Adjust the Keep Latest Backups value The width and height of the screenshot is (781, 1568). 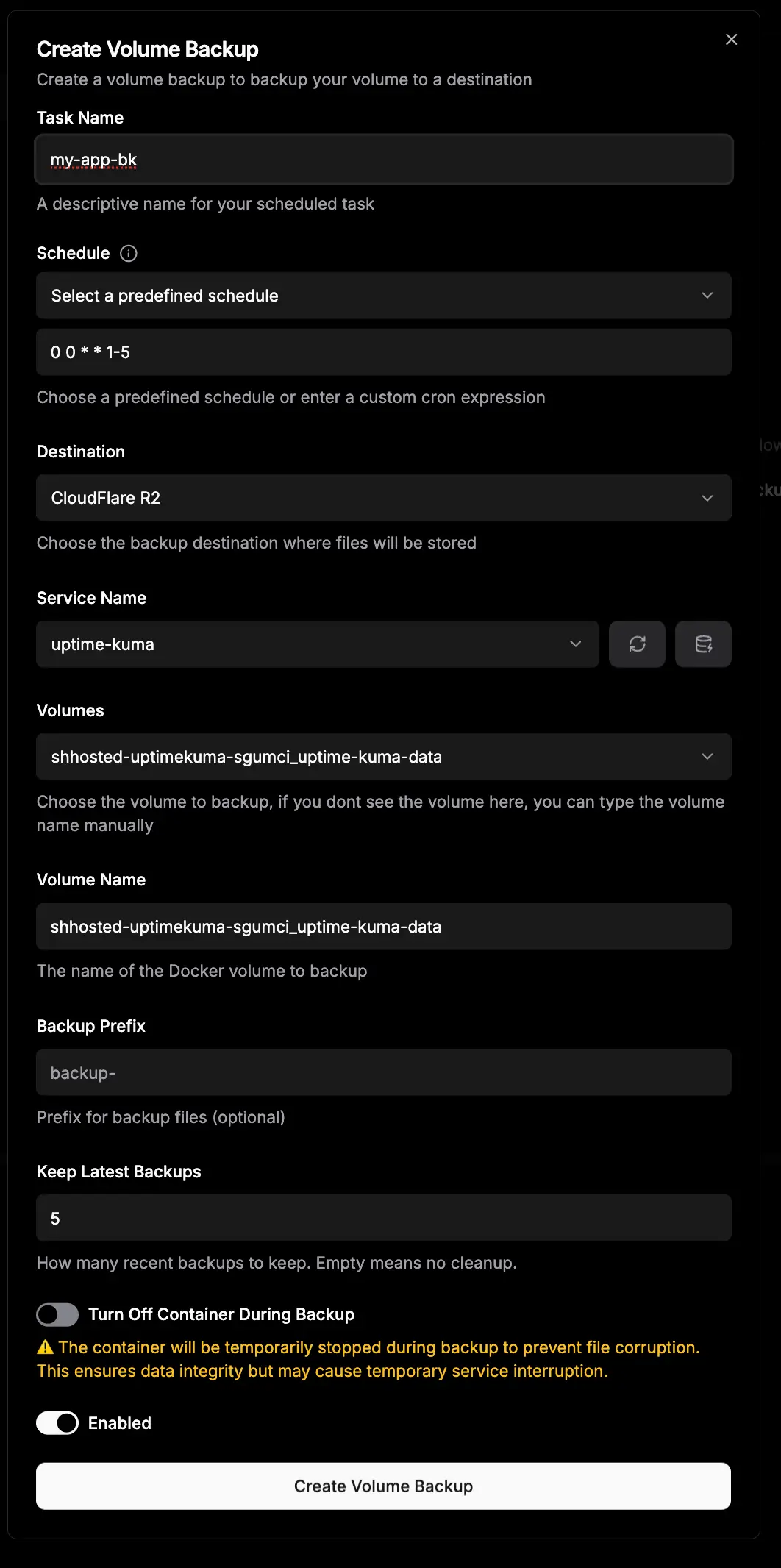[x=384, y=1218]
